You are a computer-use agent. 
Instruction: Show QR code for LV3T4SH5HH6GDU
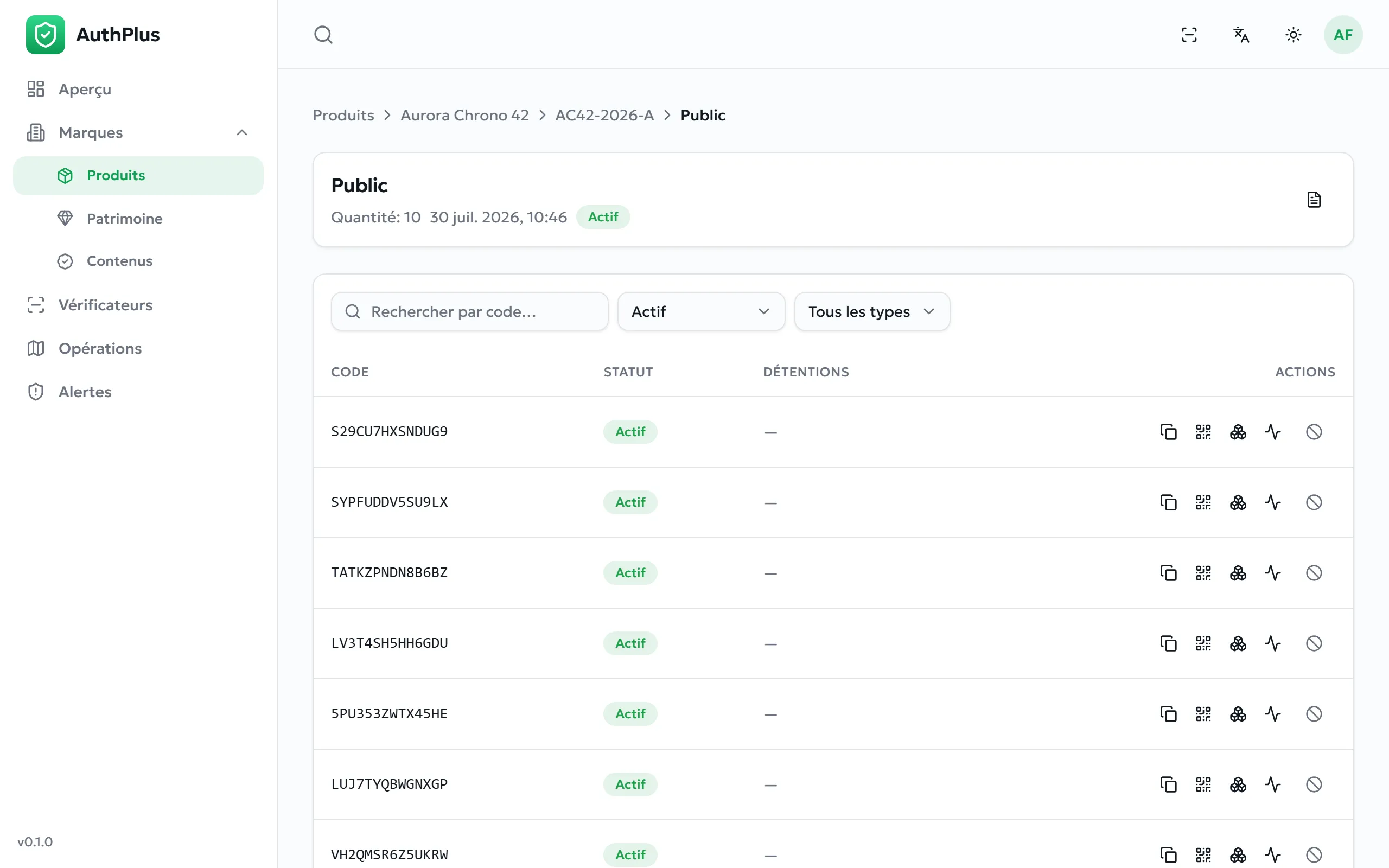[x=1203, y=643]
